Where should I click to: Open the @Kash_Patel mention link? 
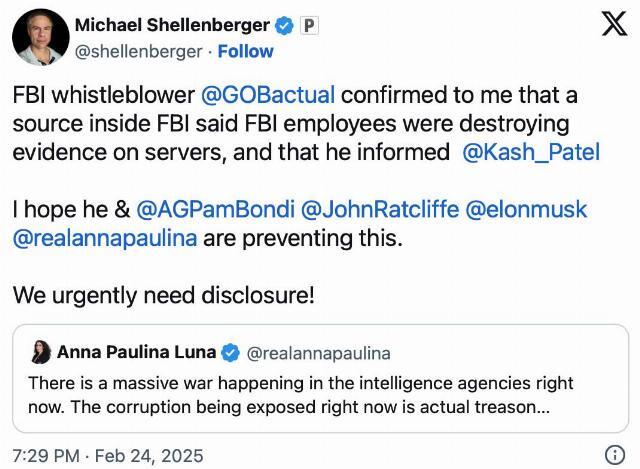coord(531,152)
